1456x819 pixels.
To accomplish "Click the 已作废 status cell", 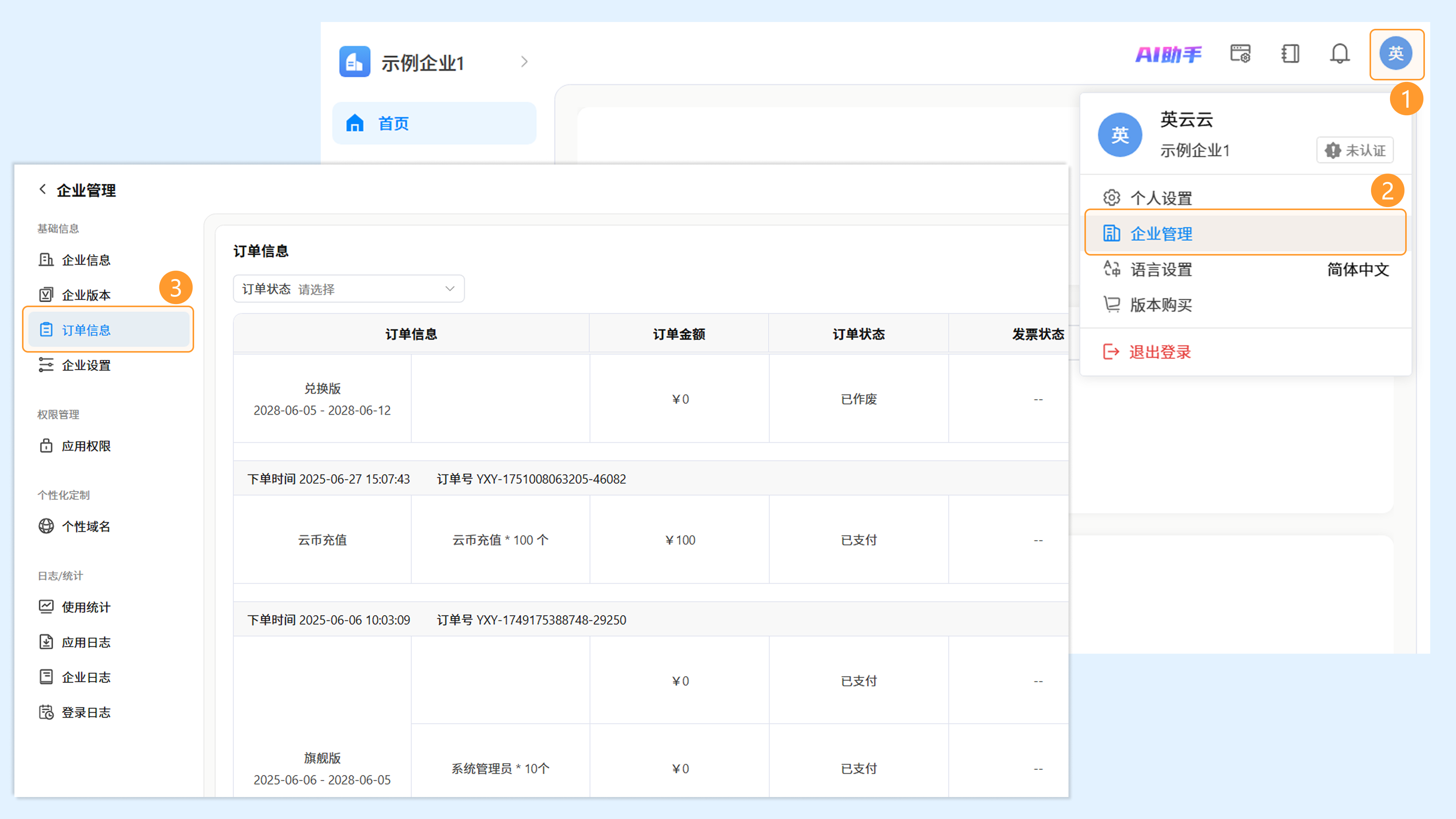I will 858,399.
